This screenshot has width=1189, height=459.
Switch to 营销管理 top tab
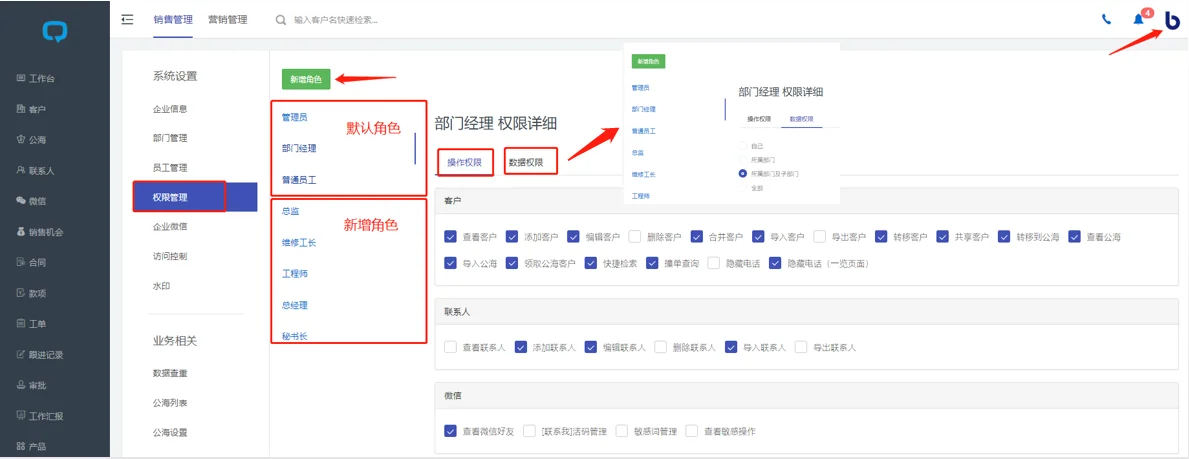(x=227, y=20)
